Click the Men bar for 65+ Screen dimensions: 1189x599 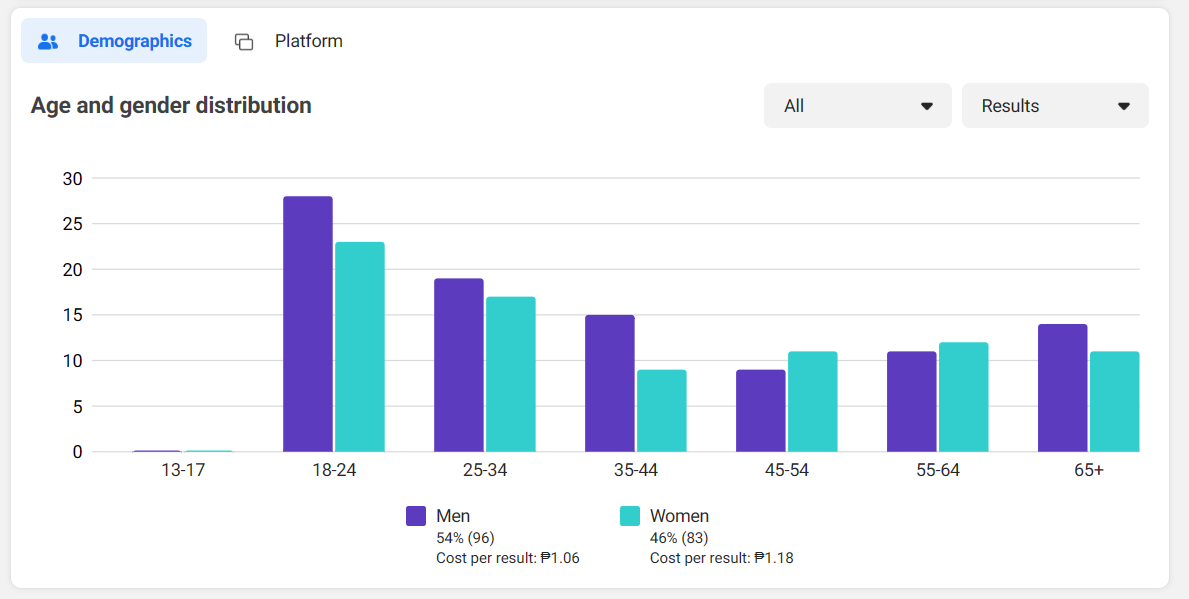click(x=1063, y=388)
